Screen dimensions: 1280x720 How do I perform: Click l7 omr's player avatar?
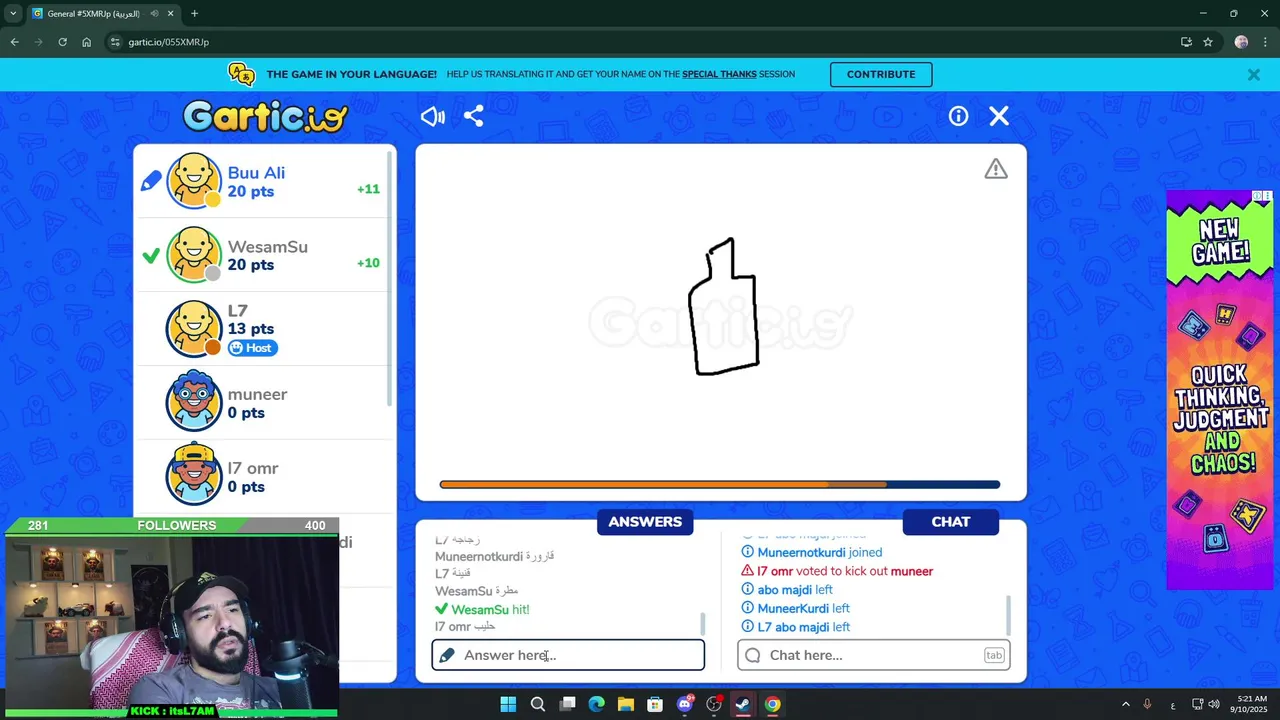[x=193, y=476]
